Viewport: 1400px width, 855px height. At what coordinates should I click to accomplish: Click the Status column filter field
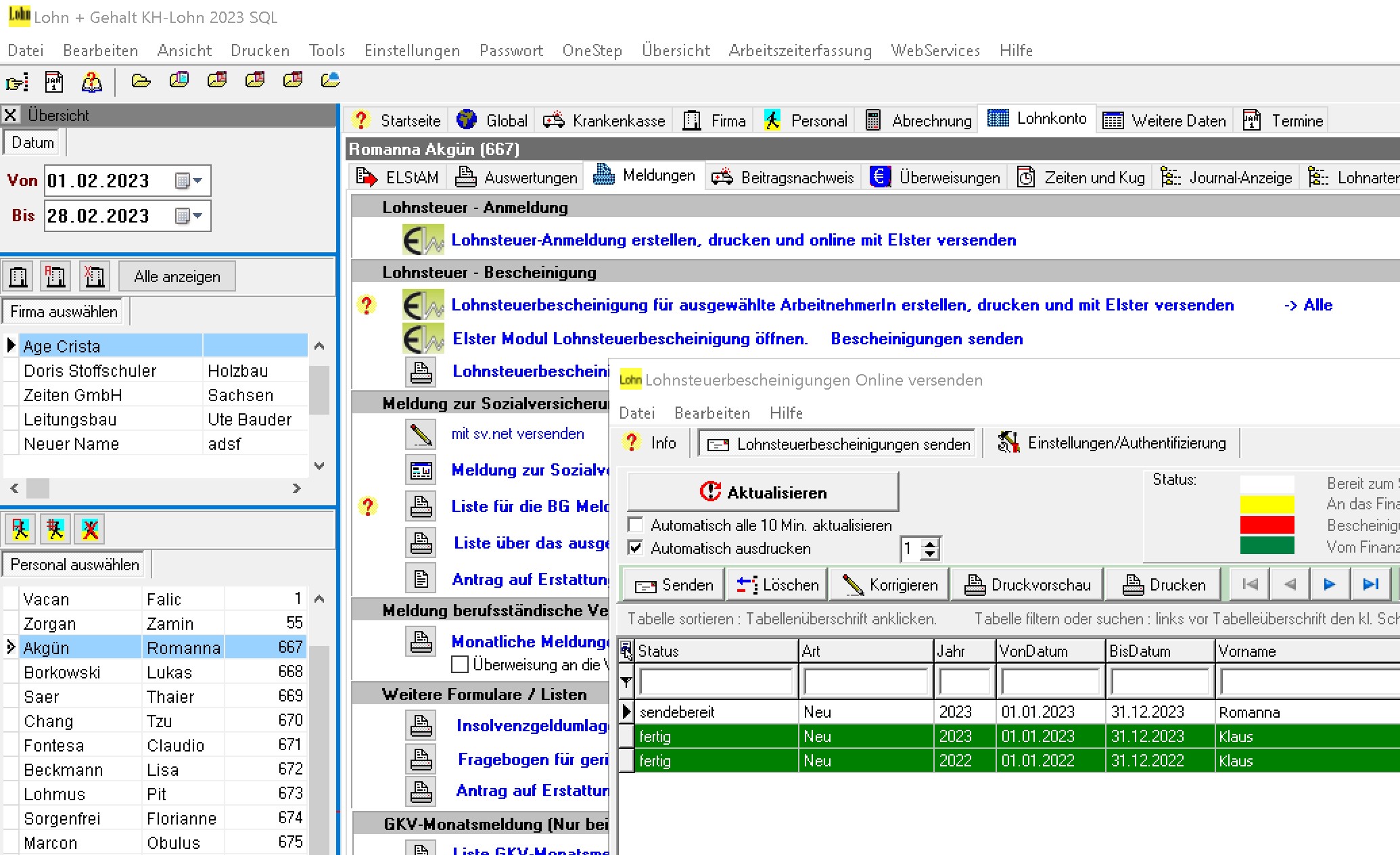pos(716,682)
